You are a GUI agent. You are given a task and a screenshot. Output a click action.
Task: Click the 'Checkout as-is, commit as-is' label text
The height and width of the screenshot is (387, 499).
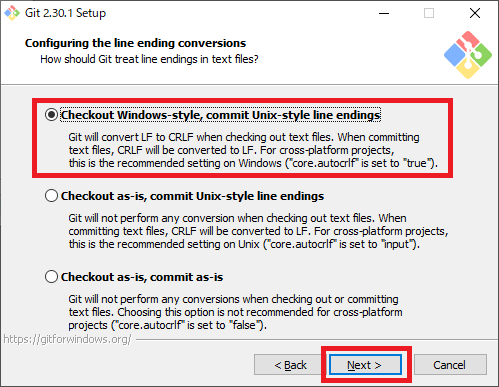pos(142,277)
